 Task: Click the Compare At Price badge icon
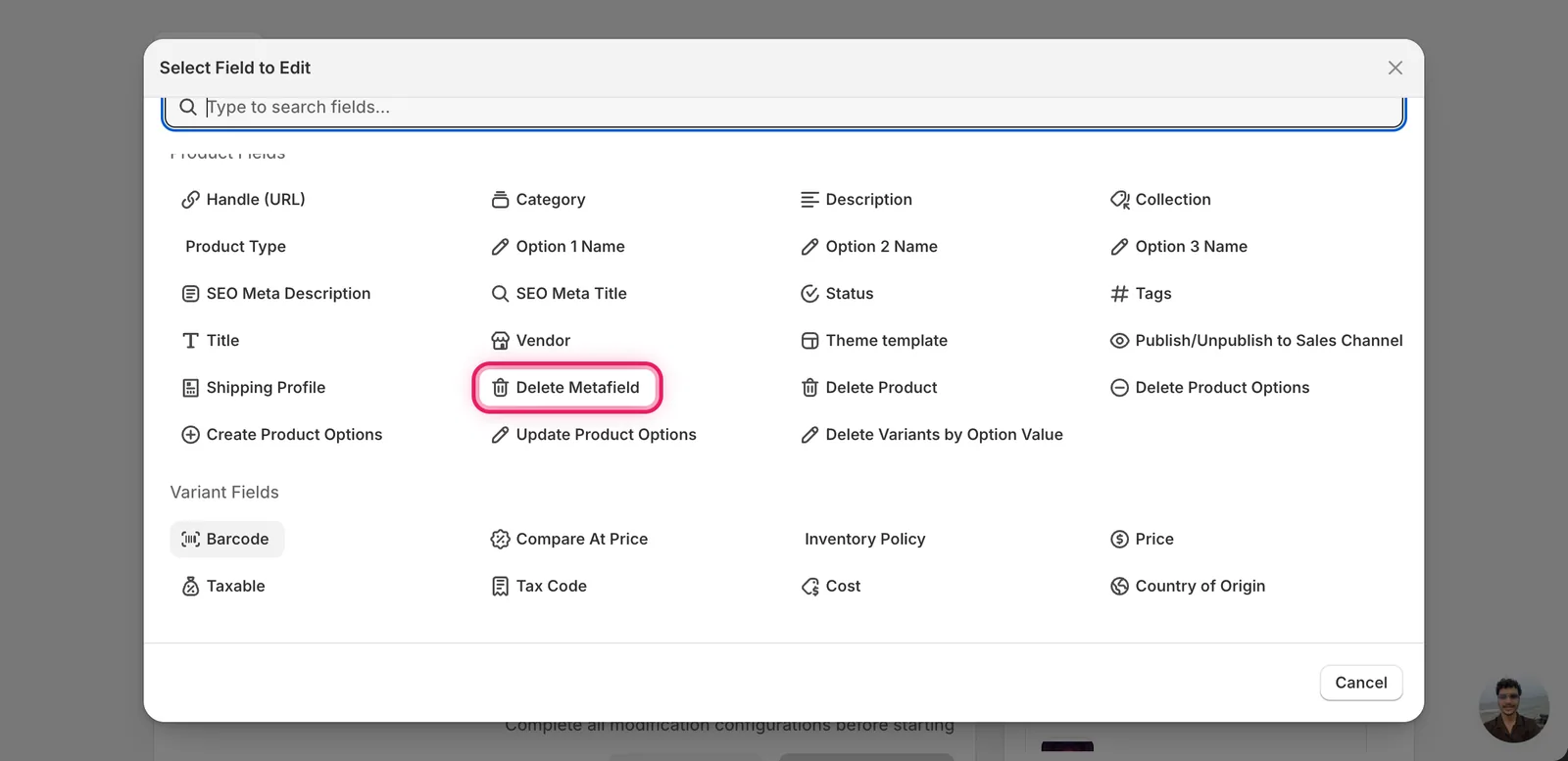(500, 540)
